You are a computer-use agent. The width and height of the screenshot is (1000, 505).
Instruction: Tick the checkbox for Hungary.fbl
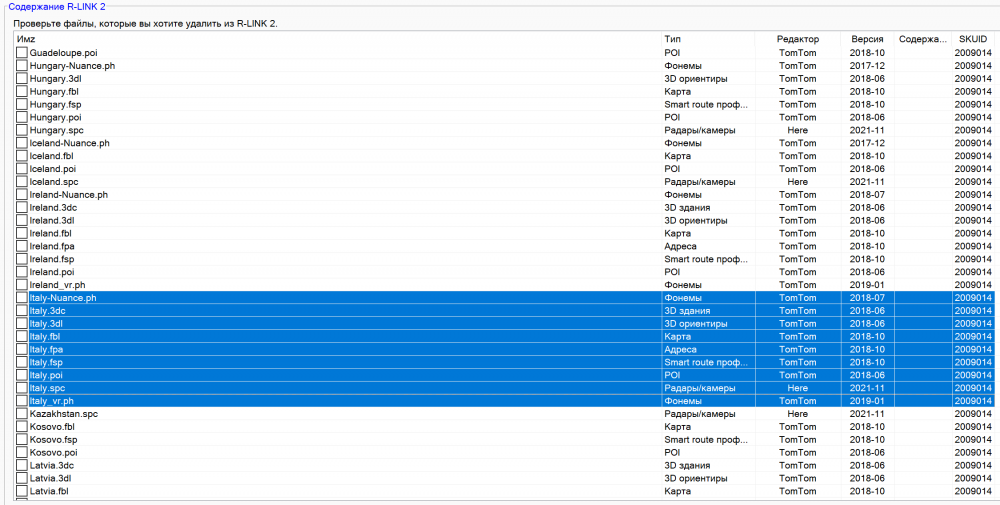point(22,92)
